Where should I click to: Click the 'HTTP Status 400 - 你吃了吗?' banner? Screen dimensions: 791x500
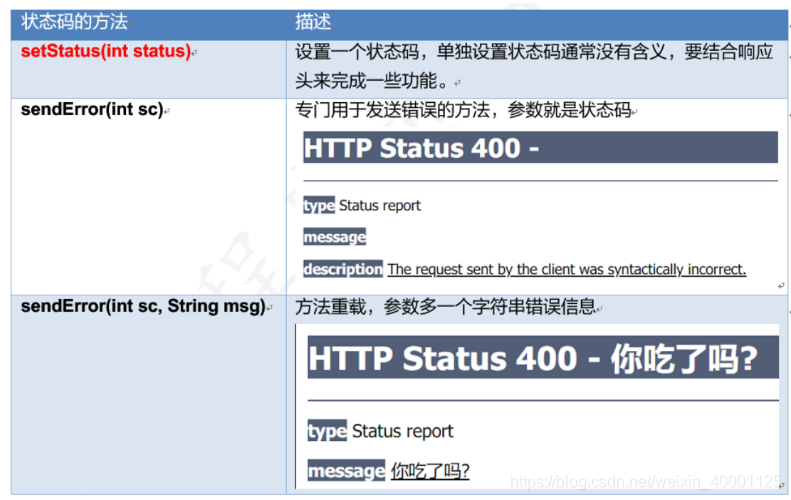coord(543,358)
